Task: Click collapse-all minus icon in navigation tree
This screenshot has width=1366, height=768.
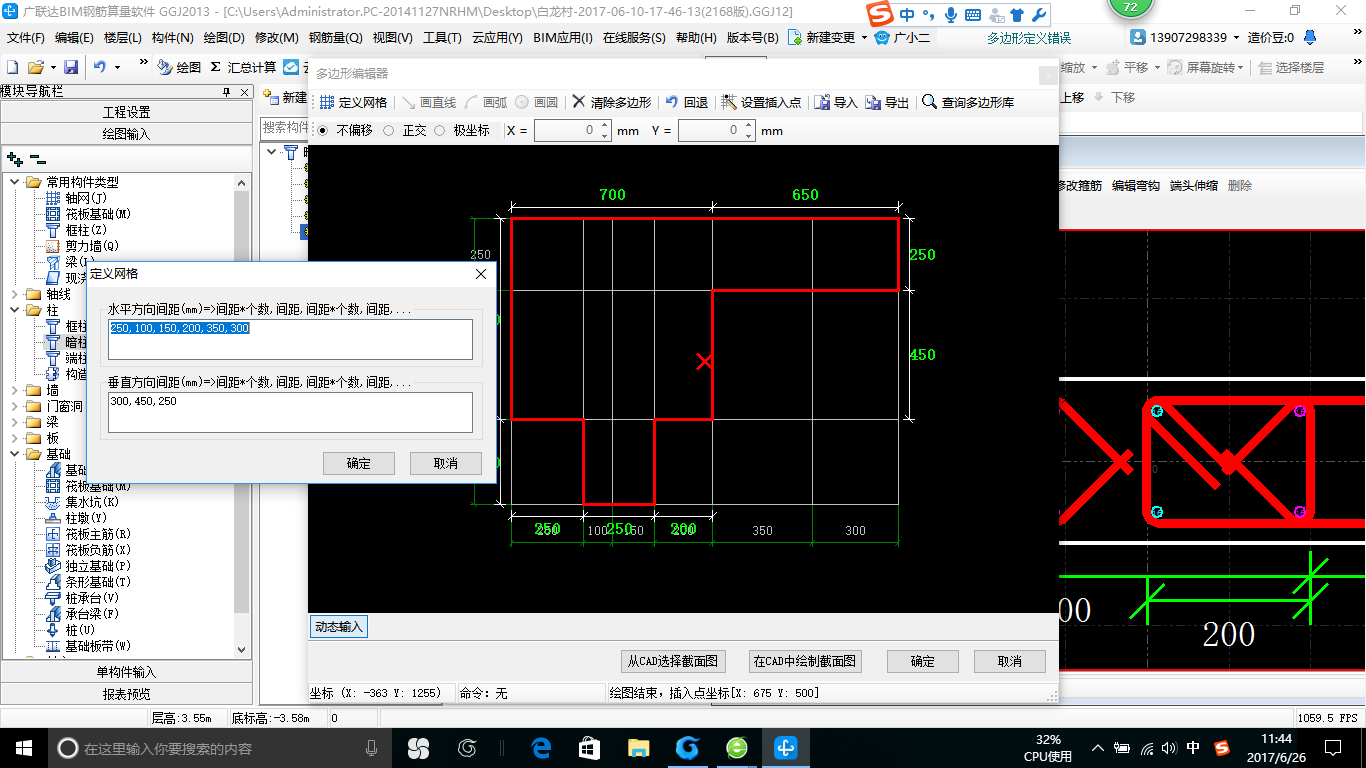Action: (38, 159)
